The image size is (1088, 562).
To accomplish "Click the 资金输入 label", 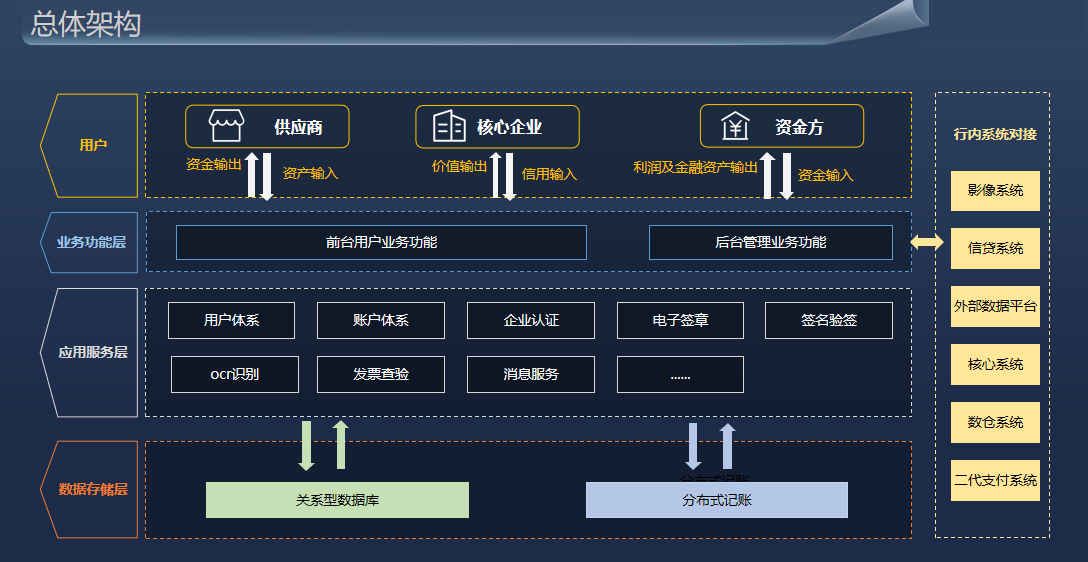I will tap(825, 176).
